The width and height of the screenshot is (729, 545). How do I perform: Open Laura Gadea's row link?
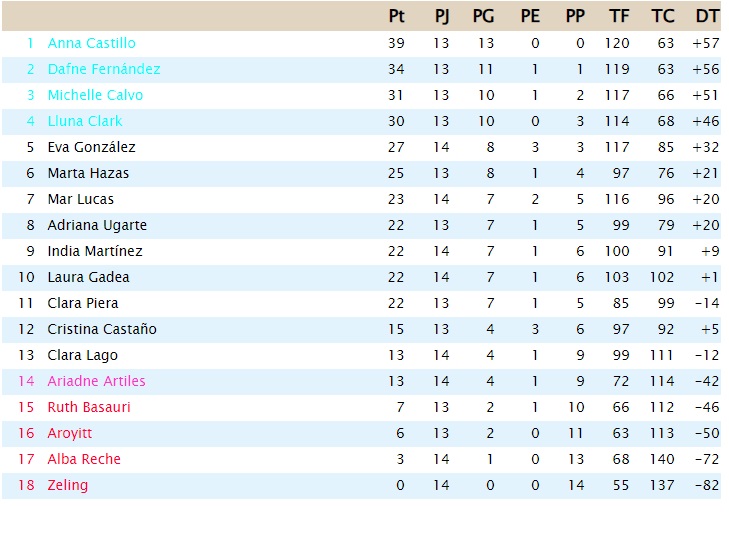tap(88, 278)
